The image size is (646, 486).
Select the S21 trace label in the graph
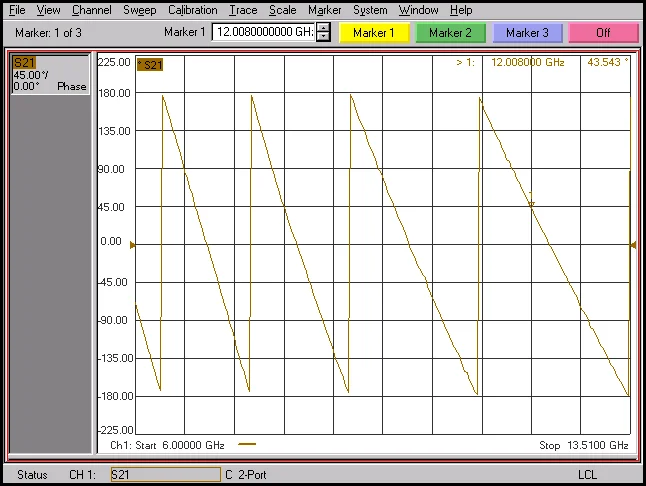tap(150, 65)
